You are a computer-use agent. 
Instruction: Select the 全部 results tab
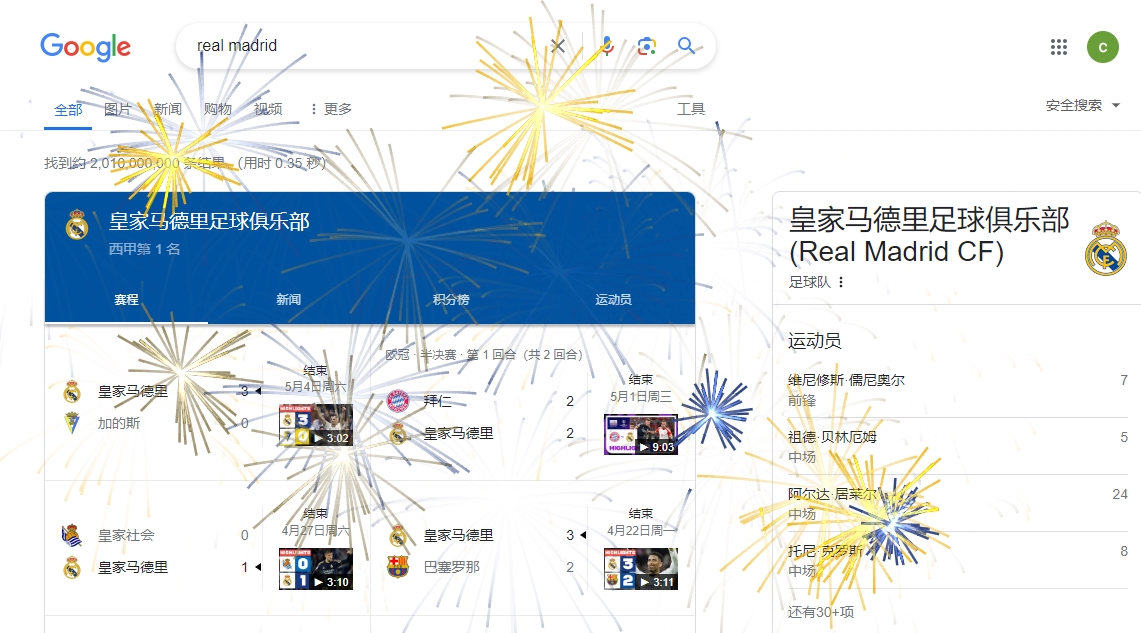68,109
